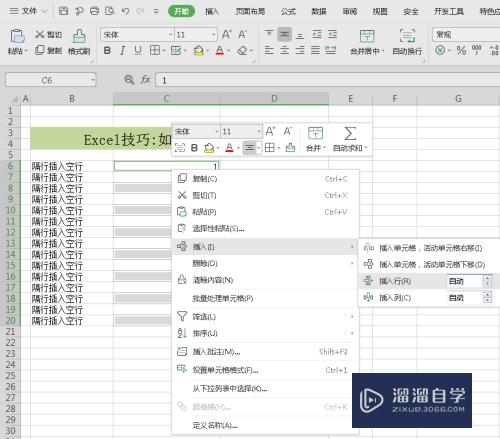This screenshot has width=500, height=439.
Task: Toggle middle vertical alignment in ribbon
Action: [284, 34]
